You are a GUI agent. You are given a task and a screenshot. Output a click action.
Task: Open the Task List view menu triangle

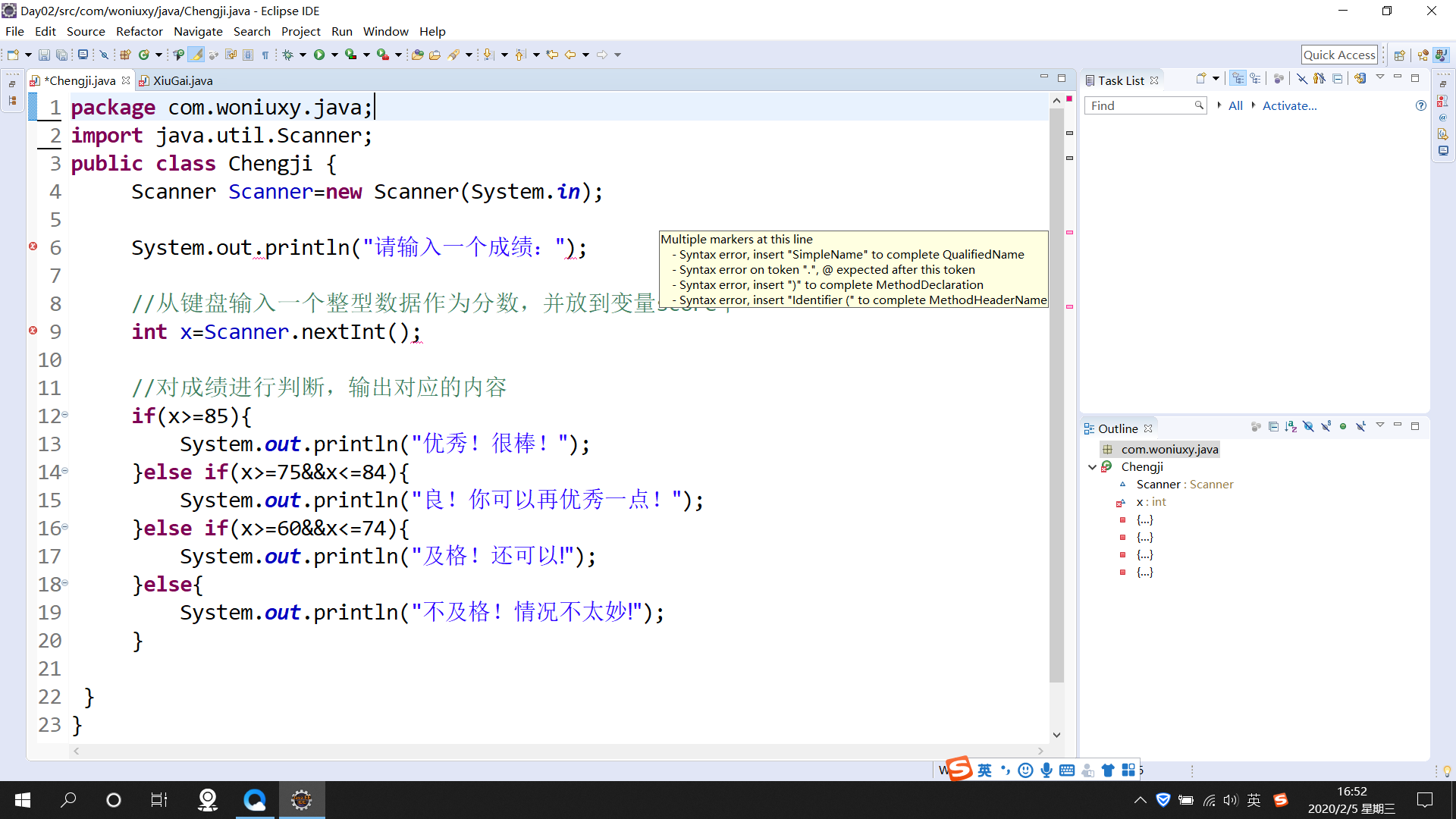click(x=1380, y=77)
